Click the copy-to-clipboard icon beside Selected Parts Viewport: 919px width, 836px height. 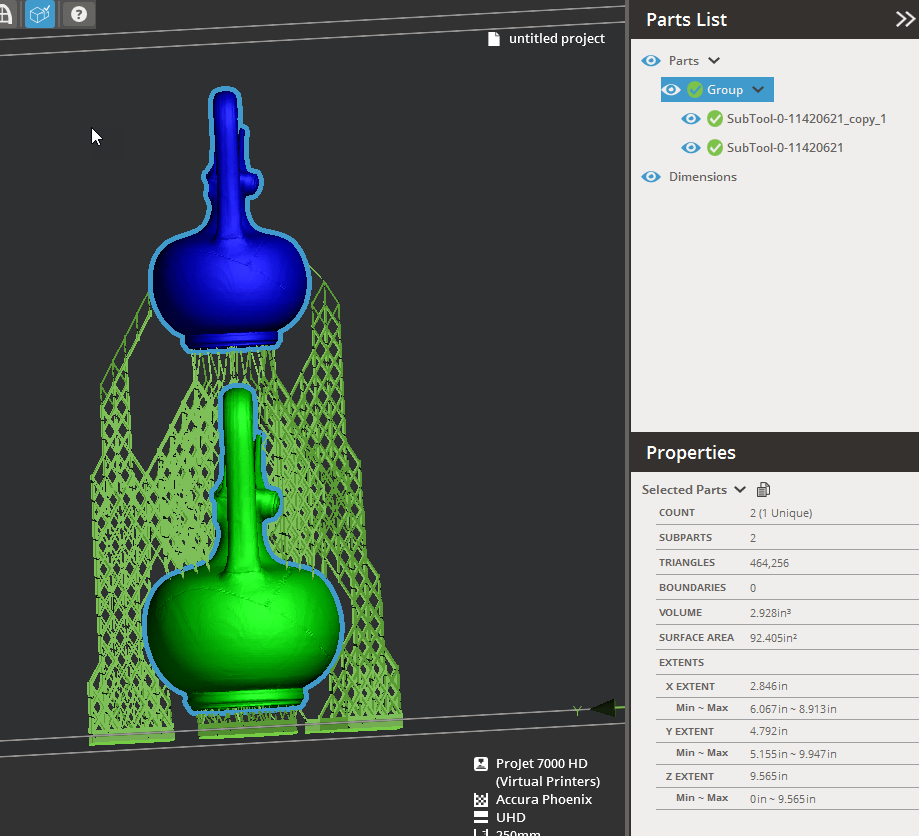[763, 489]
